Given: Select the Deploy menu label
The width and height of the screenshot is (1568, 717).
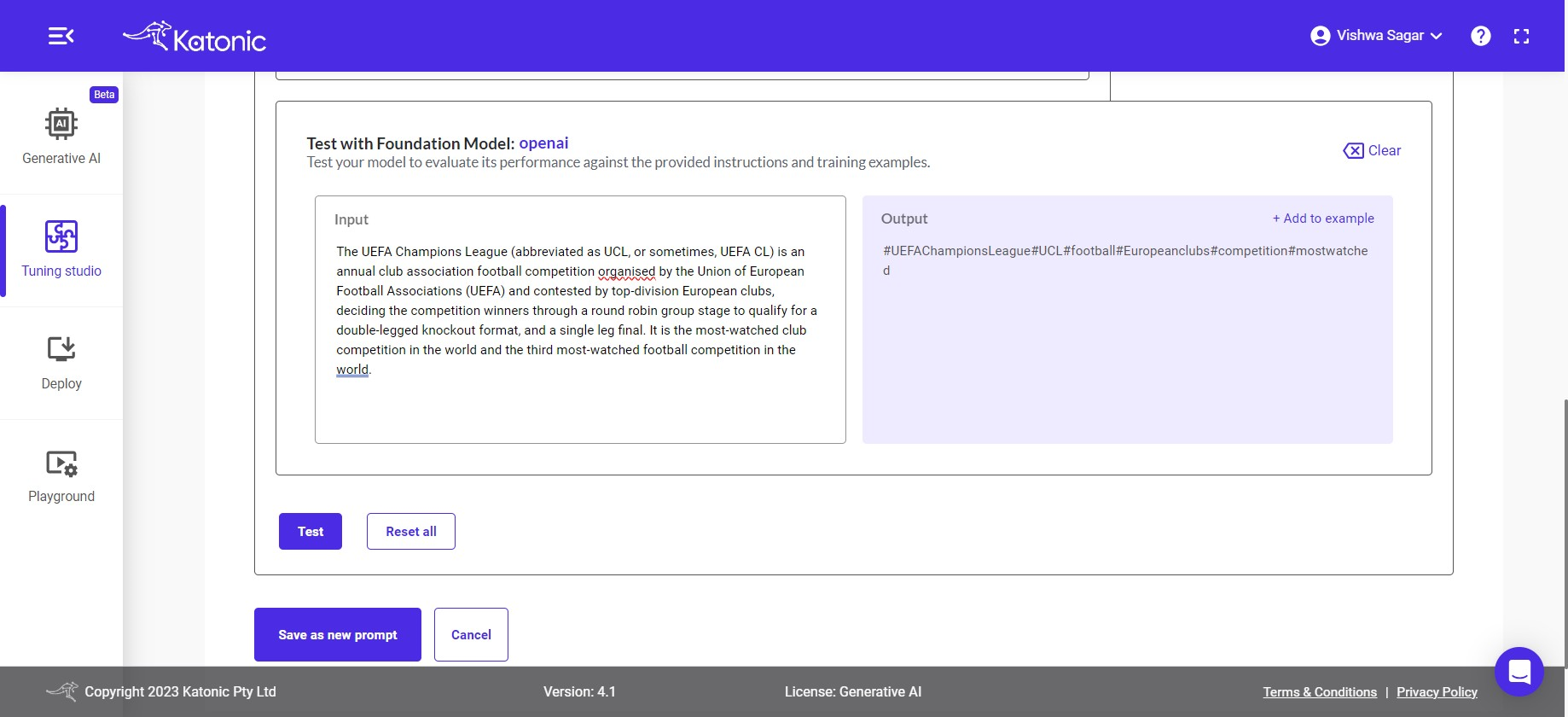Looking at the screenshot, I should 61,383.
